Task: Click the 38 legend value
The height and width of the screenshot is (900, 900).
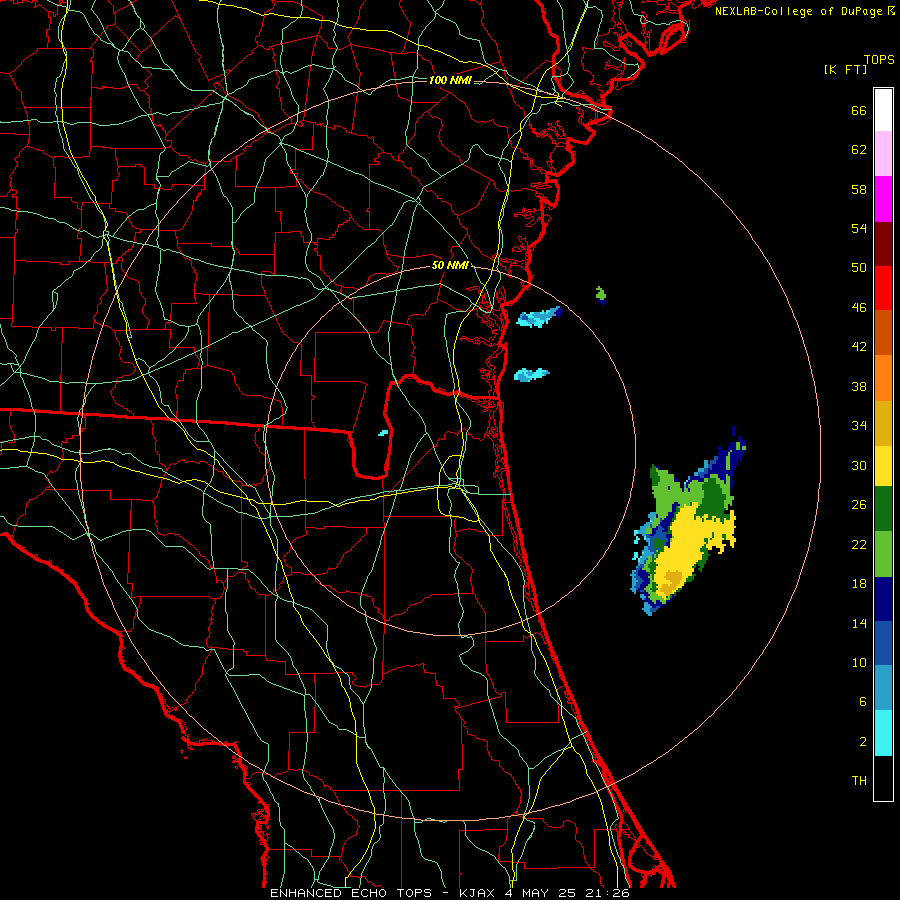Action: 859,386
